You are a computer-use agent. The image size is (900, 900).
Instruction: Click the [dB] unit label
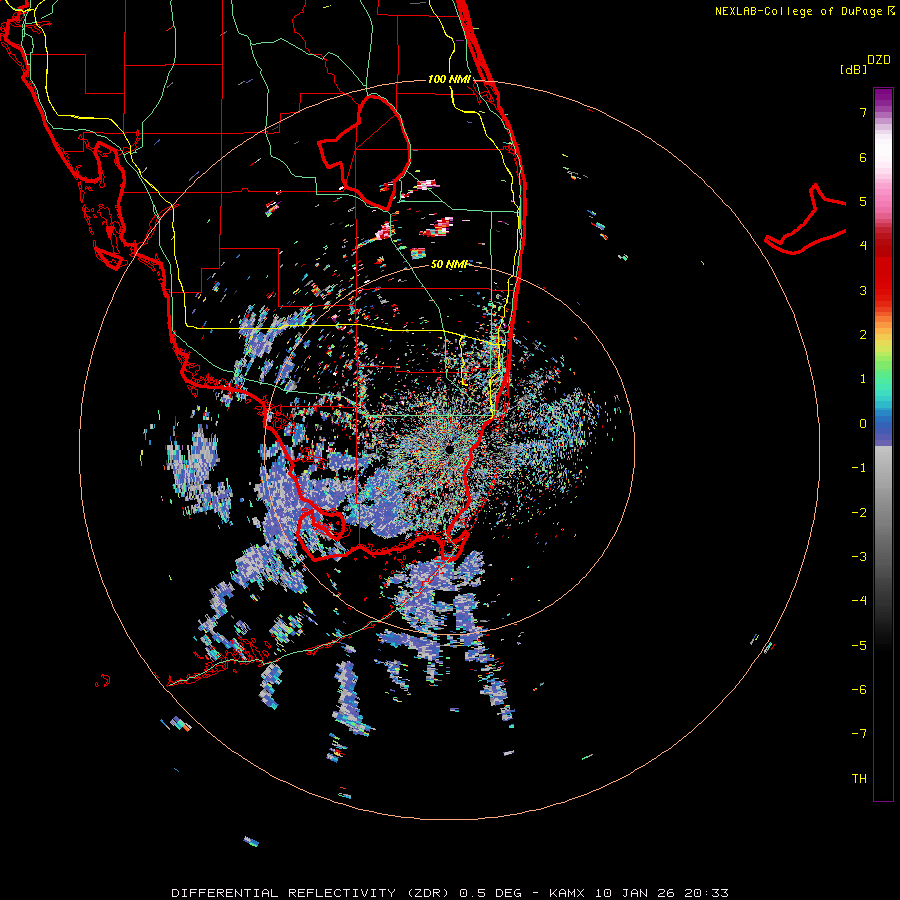coord(854,69)
